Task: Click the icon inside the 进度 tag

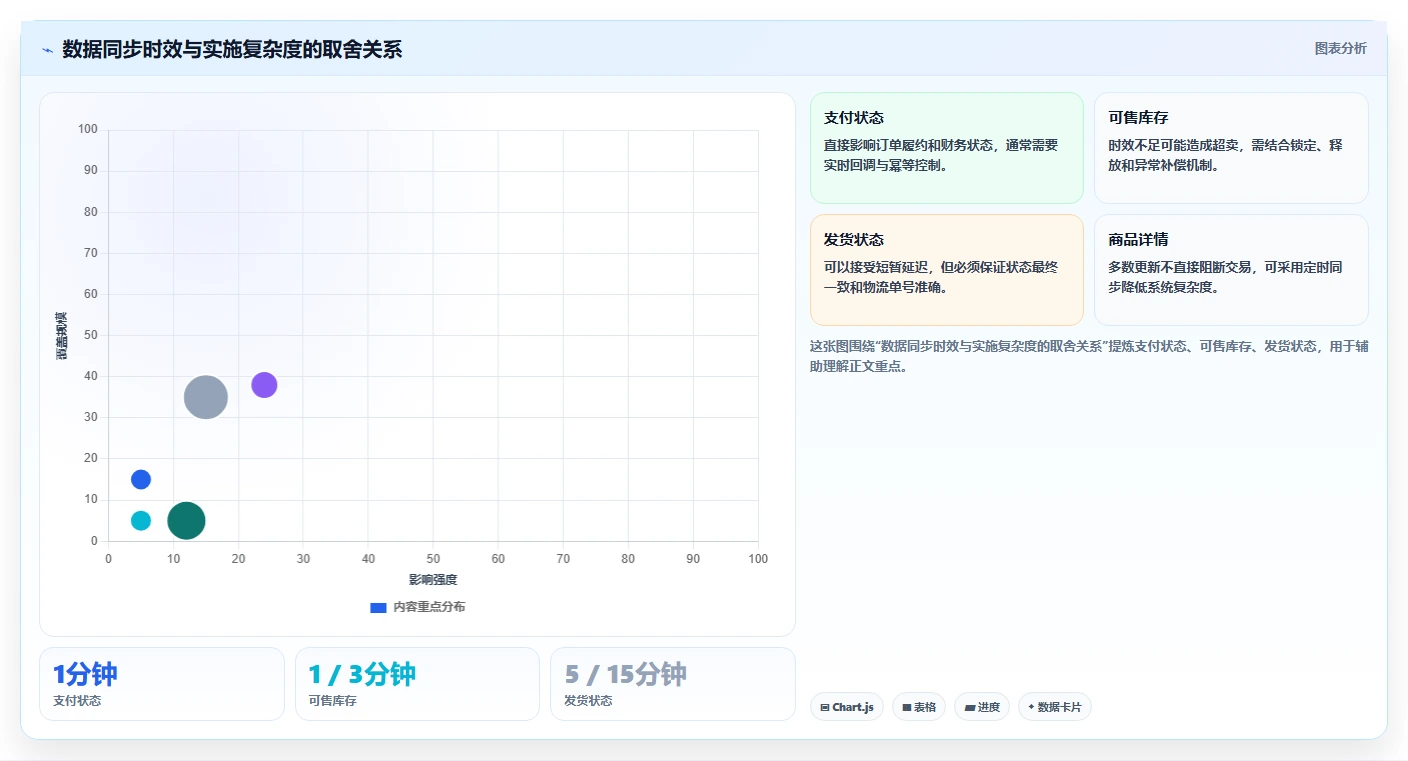Action: pyautogui.click(x=970, y=707)
